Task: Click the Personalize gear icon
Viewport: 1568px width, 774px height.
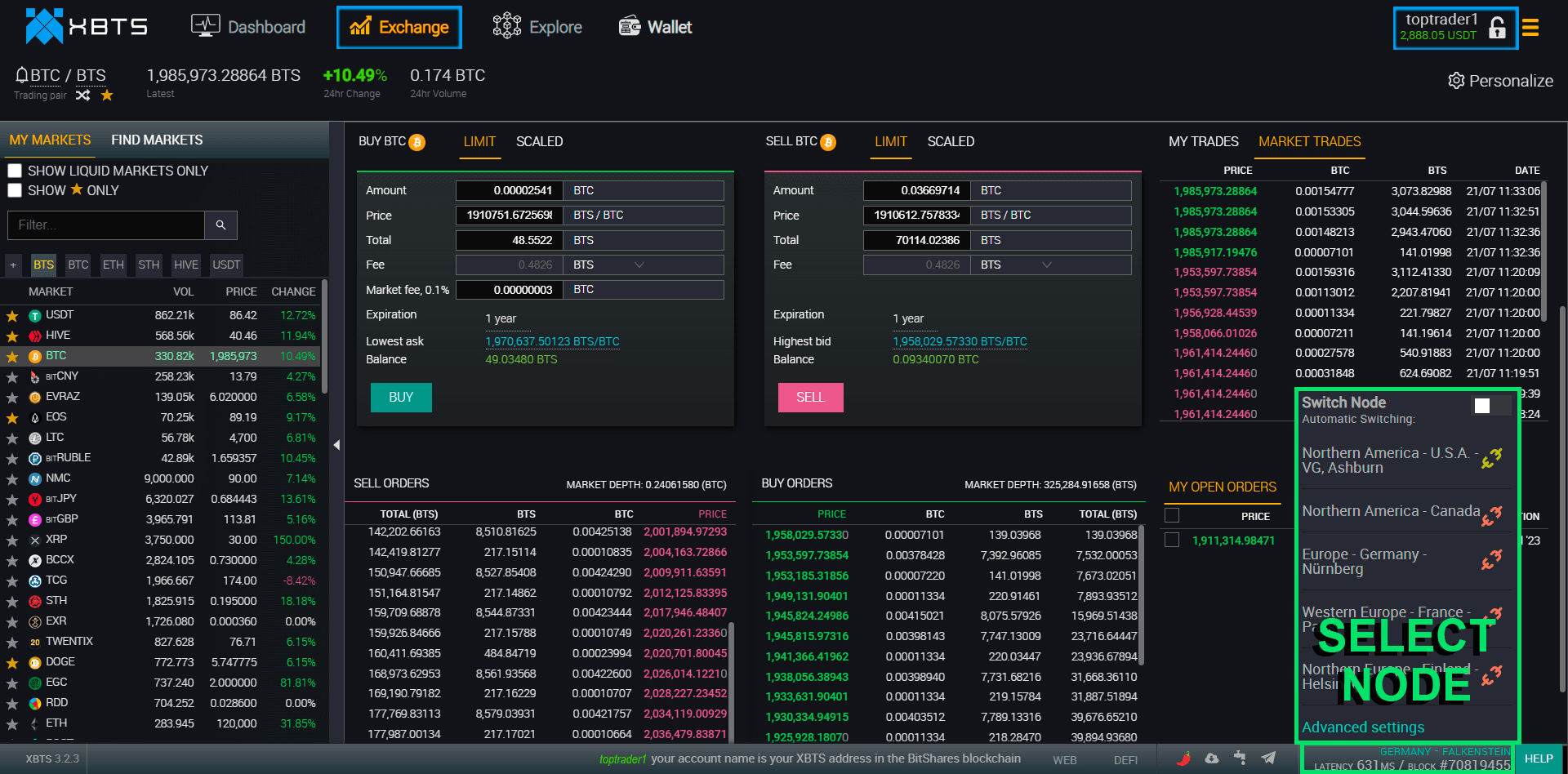Action: click(1456, 81)
